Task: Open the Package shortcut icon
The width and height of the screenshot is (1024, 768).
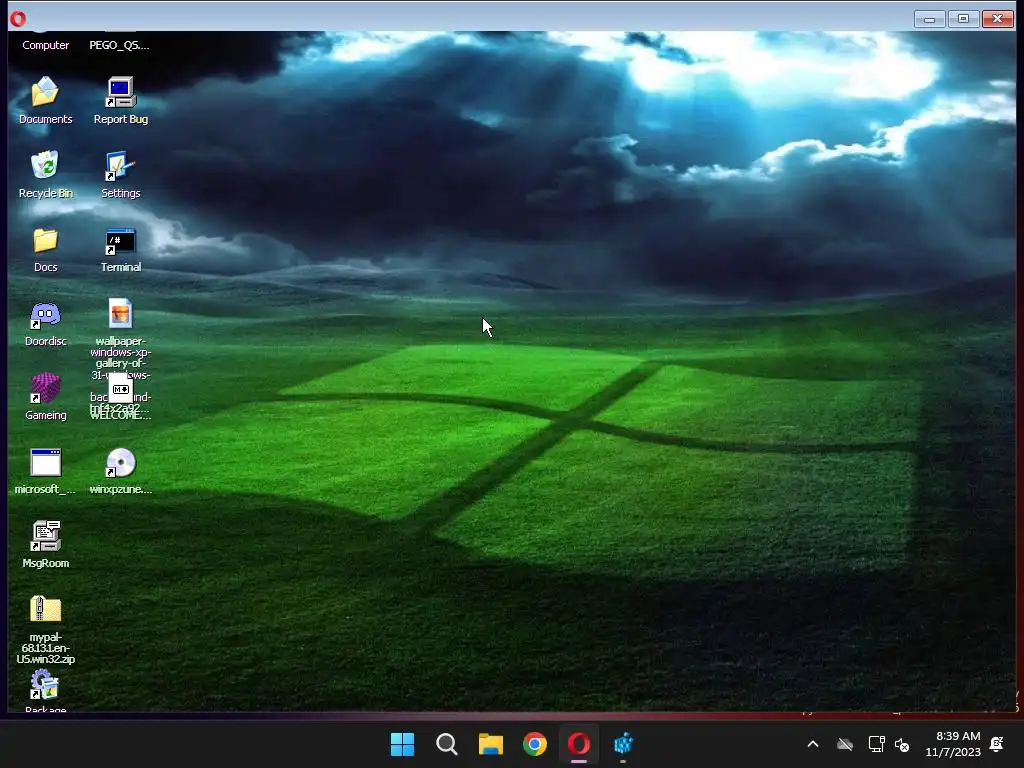Action: pos(44,684)
